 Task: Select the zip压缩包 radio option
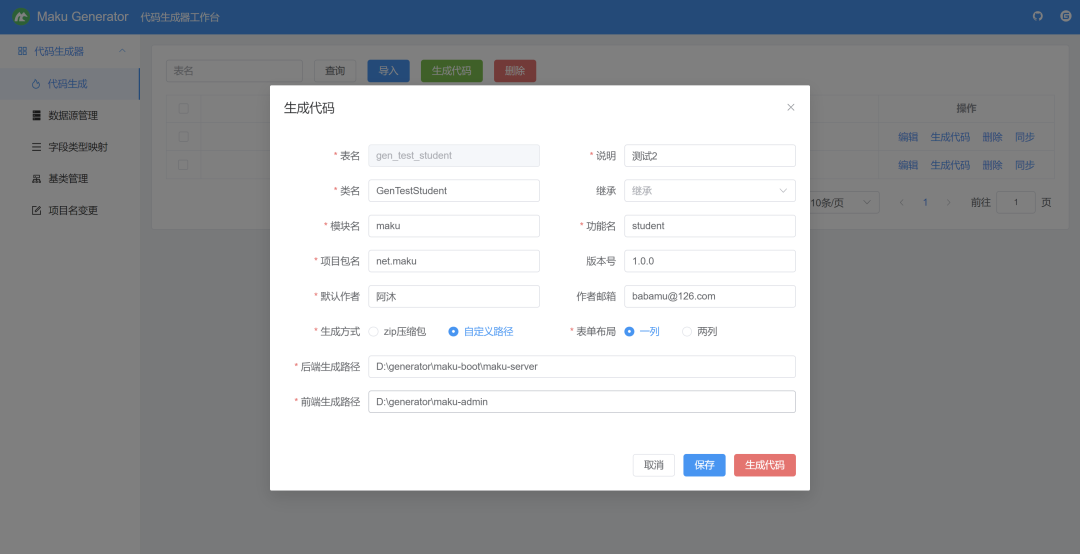374,331
